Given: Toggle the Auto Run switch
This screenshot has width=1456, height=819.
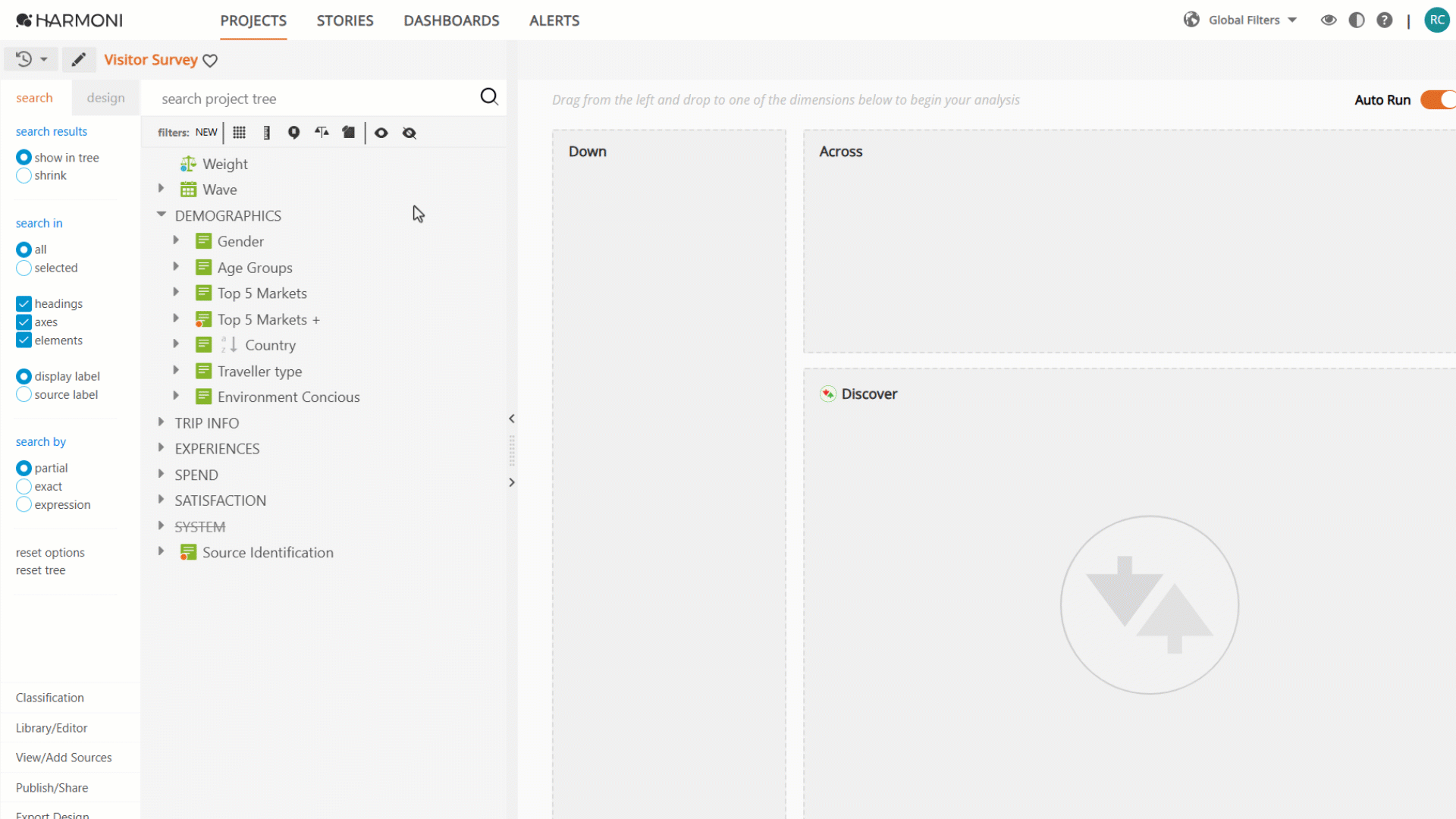Looking at the screenshot, I should pos(1438,100).
